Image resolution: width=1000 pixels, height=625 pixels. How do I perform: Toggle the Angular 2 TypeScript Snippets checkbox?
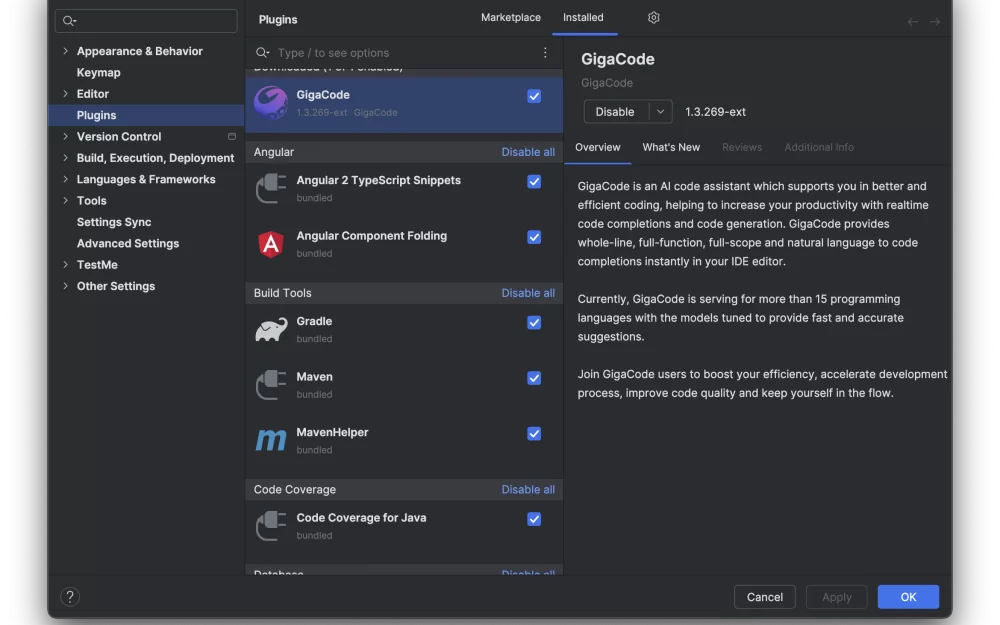click(534, 182)
